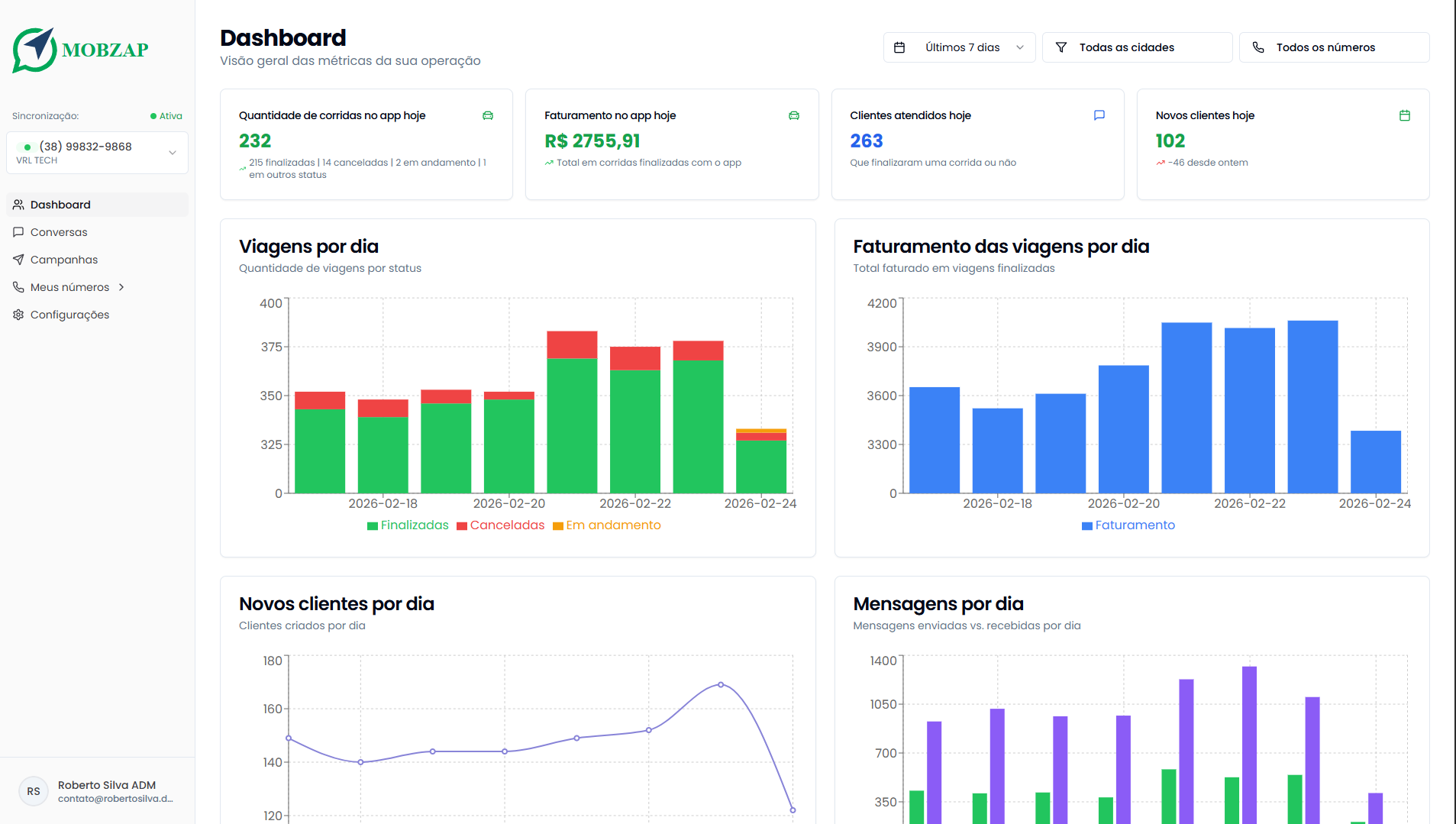Viewport: 1456px width, 824px height.
Task: Click the Em andamento orange color swatch
Action: click(x=558, y=525)
